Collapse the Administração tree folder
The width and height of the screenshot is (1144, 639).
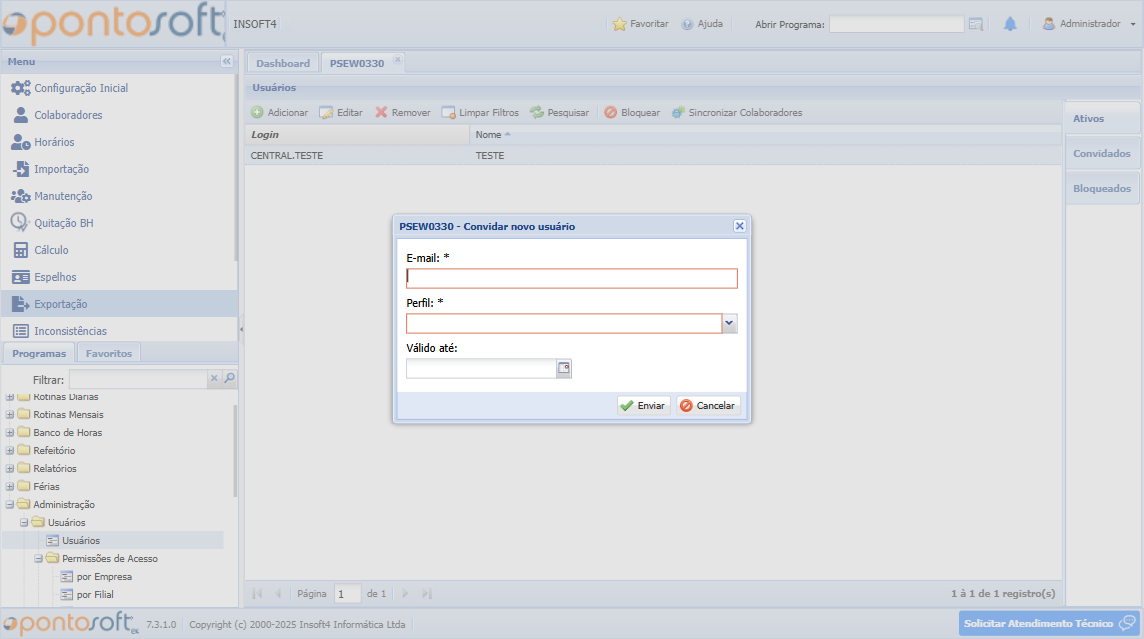pyautogui.click(x=10, y=505)
